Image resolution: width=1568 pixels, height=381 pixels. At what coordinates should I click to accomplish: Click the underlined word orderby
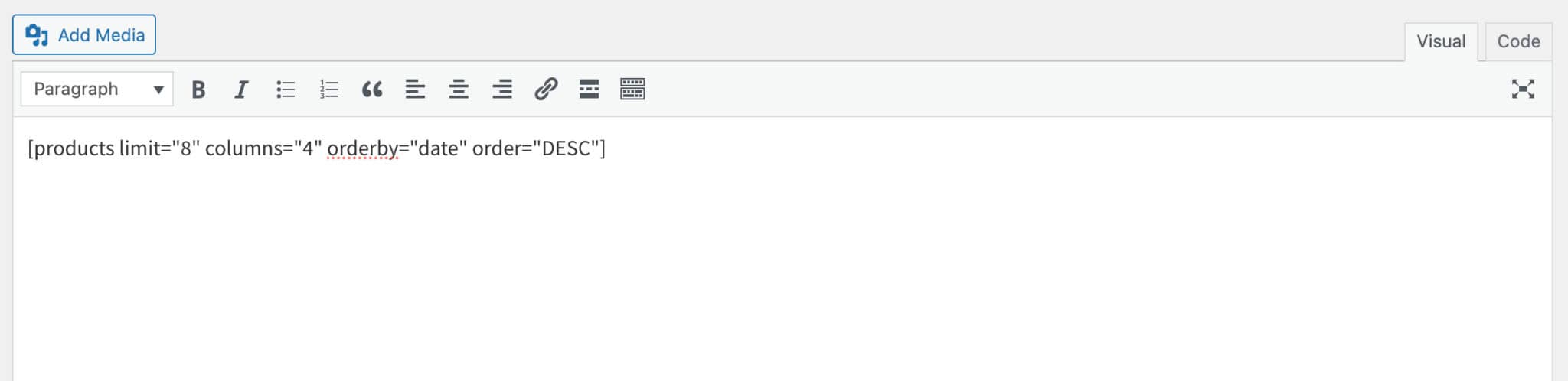coord(362,148)
